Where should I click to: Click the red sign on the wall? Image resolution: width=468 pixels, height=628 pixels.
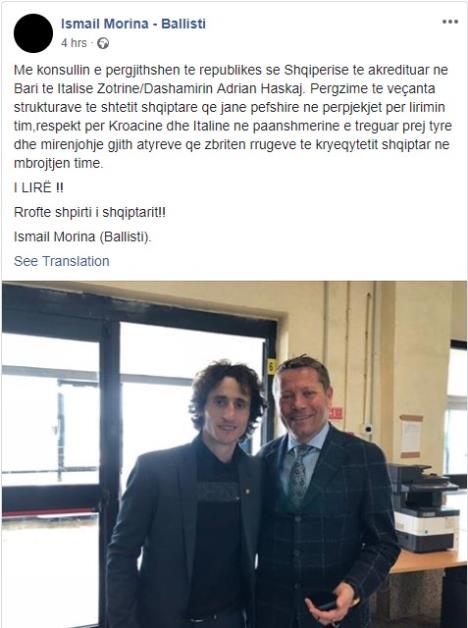(x=335, y=413)
